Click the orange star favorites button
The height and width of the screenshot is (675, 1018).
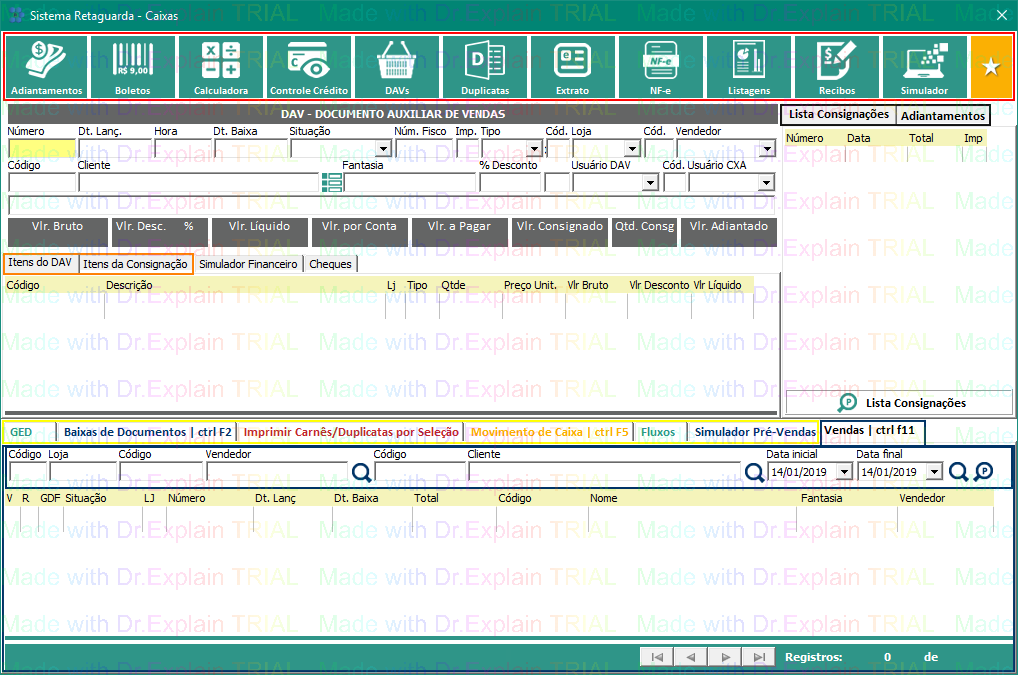coord(991,67)
